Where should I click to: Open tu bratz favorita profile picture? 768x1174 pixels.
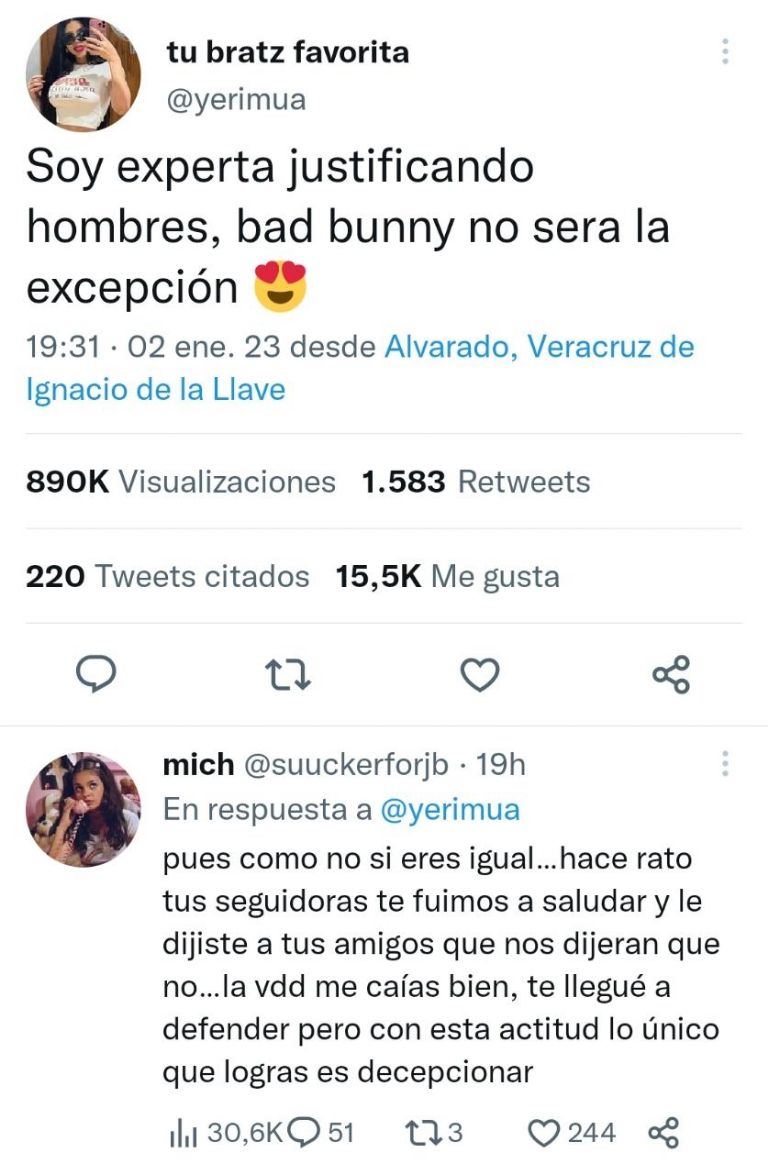coord(83,73)
